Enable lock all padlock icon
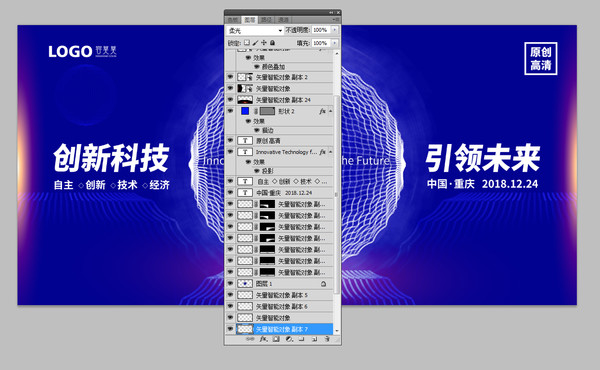Screen dimensions: 600x370 (272, 43)
